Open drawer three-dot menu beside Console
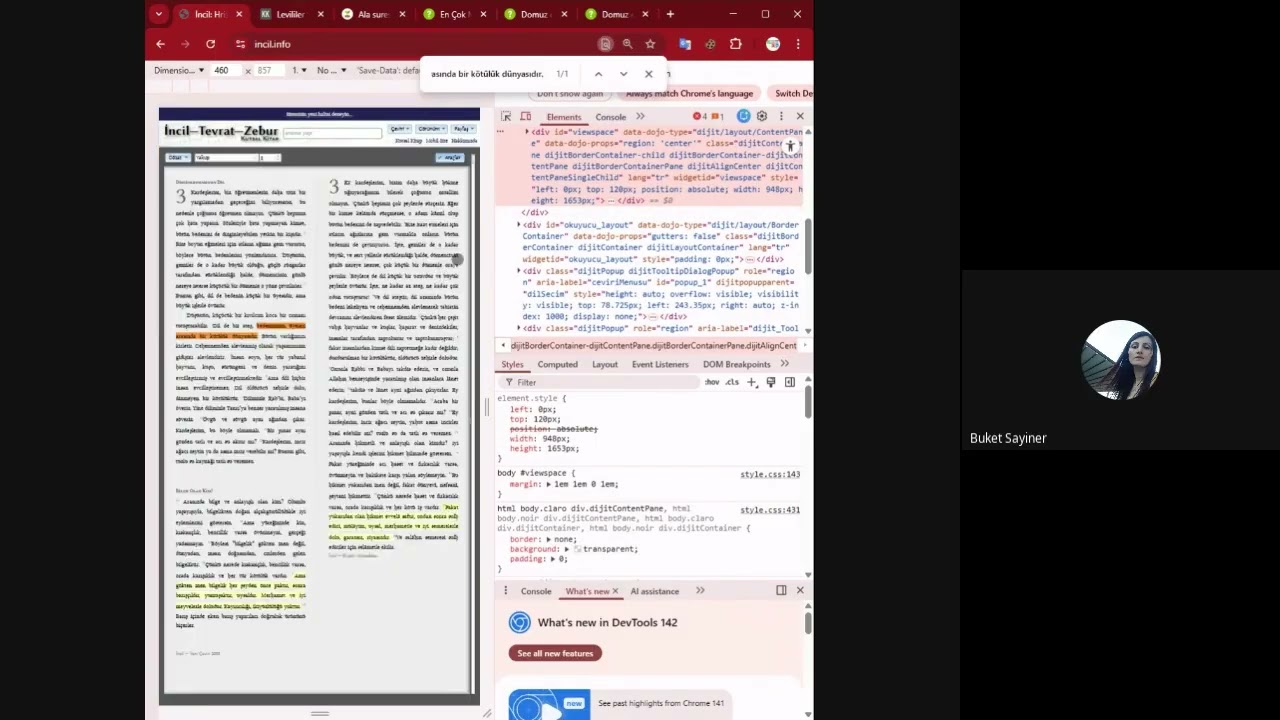The width and height of the screenshot is (1280, 720). coord(505,591)
